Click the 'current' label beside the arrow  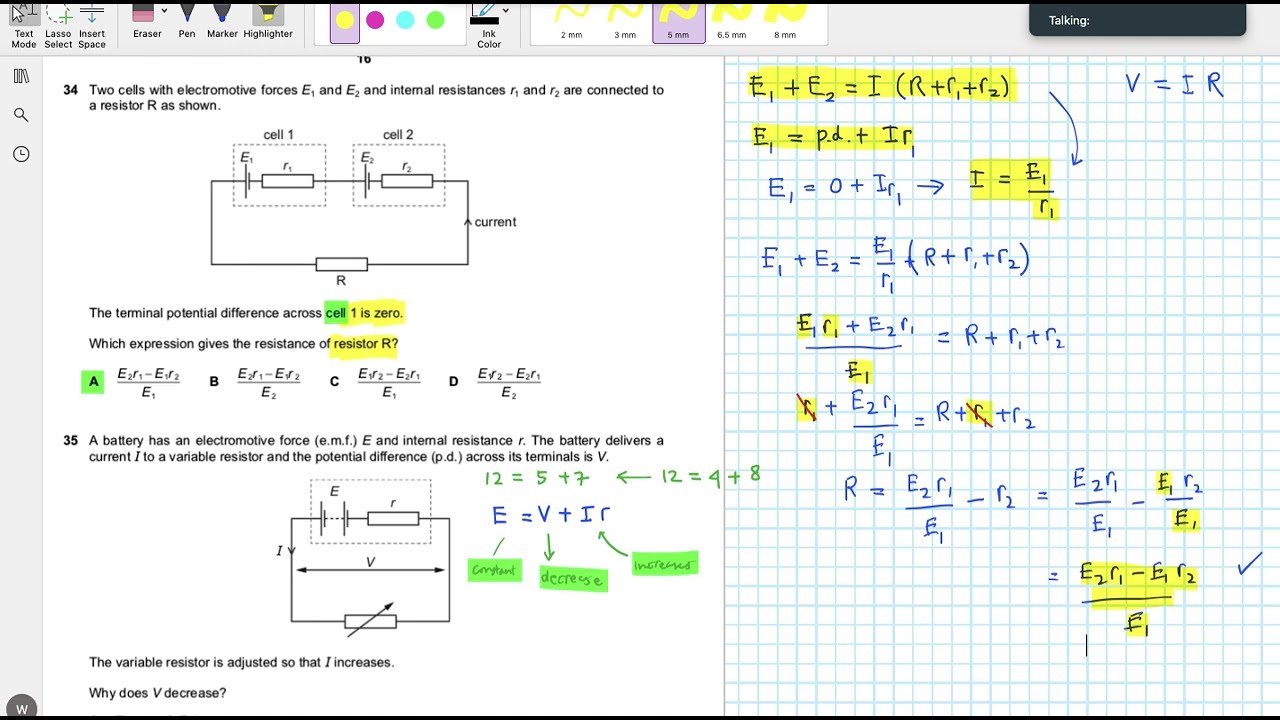click(495, 222)
